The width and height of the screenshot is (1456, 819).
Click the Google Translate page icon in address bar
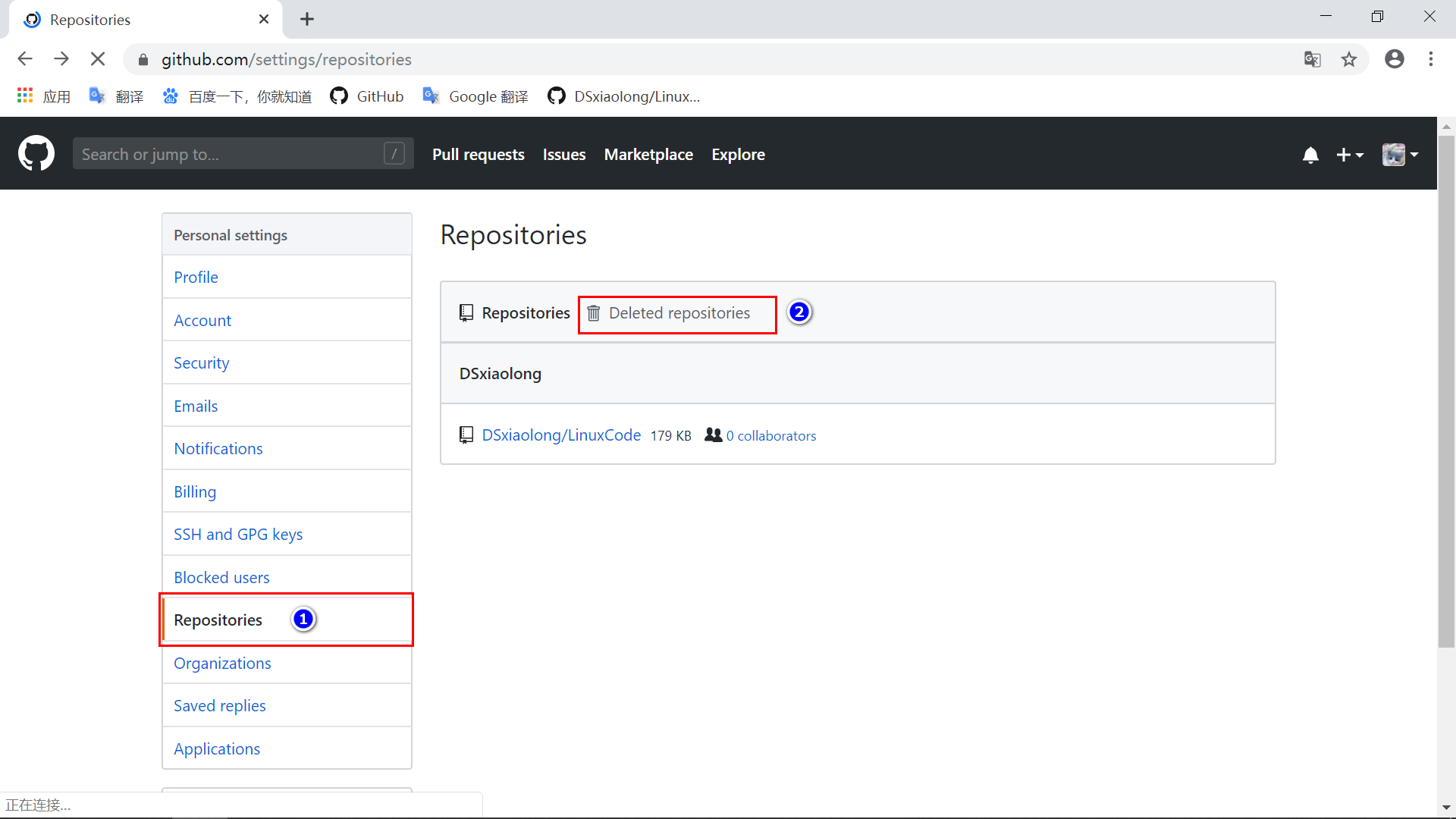click(x=1312, y=59)
